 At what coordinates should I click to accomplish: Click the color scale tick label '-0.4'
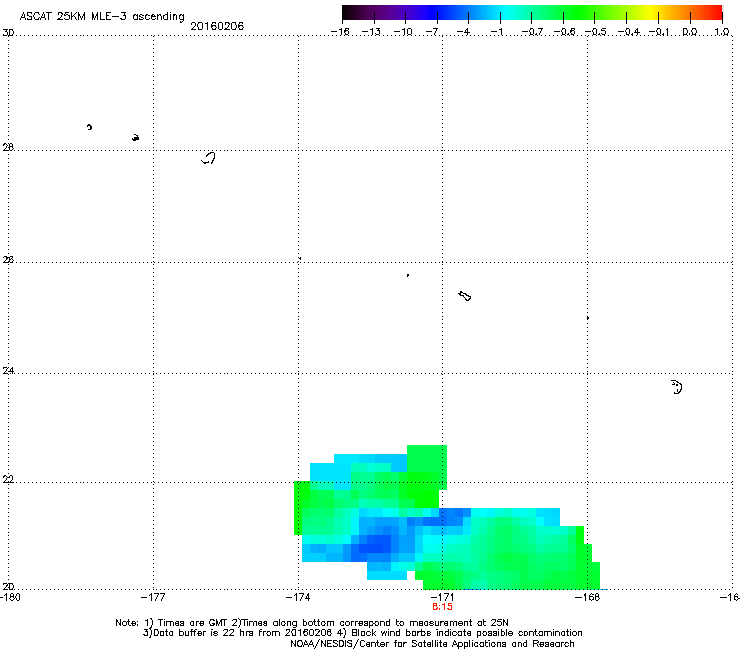629,32
